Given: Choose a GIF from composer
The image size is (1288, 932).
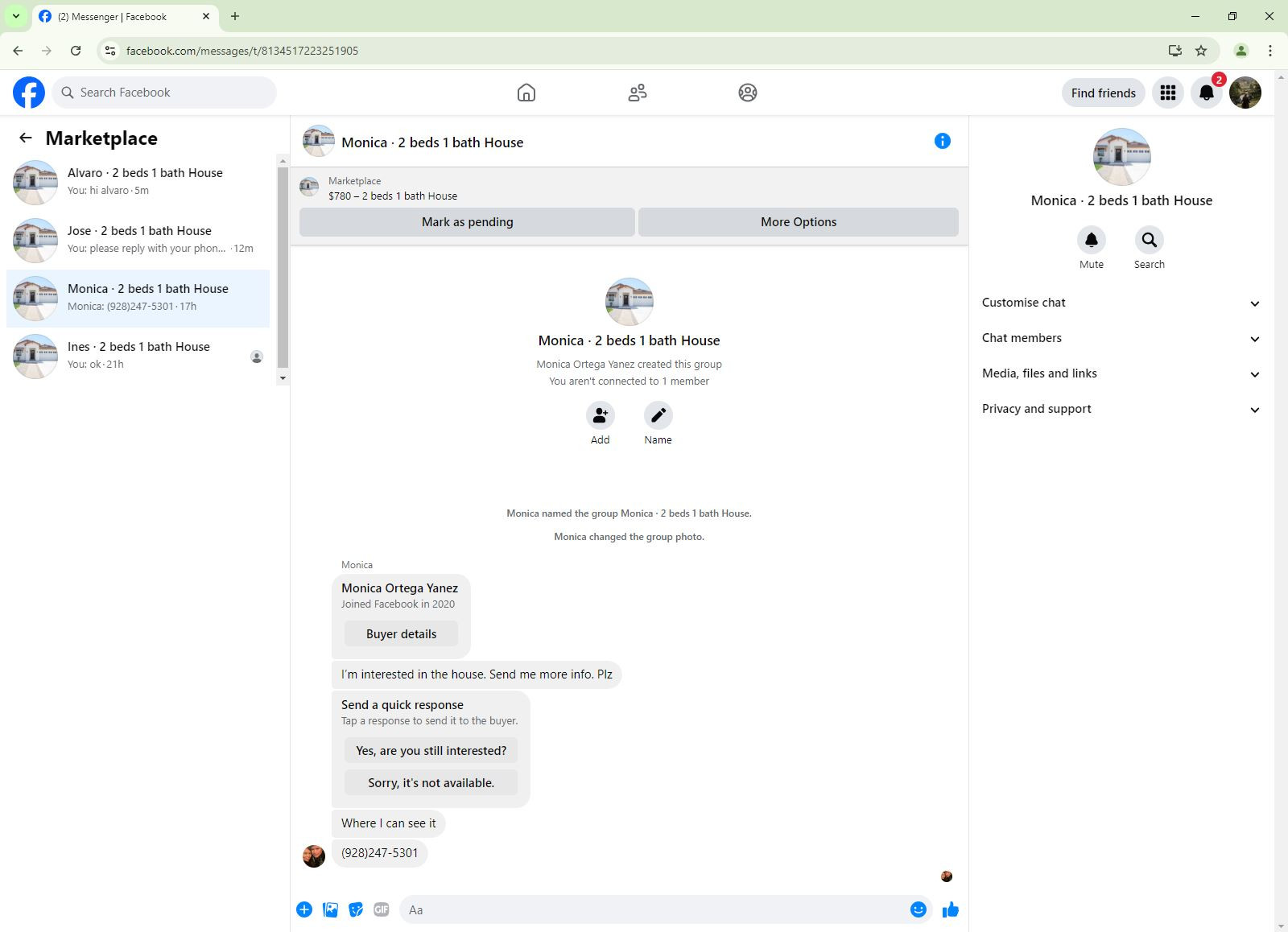Looking at the screenshot, I should pos(382,909).
